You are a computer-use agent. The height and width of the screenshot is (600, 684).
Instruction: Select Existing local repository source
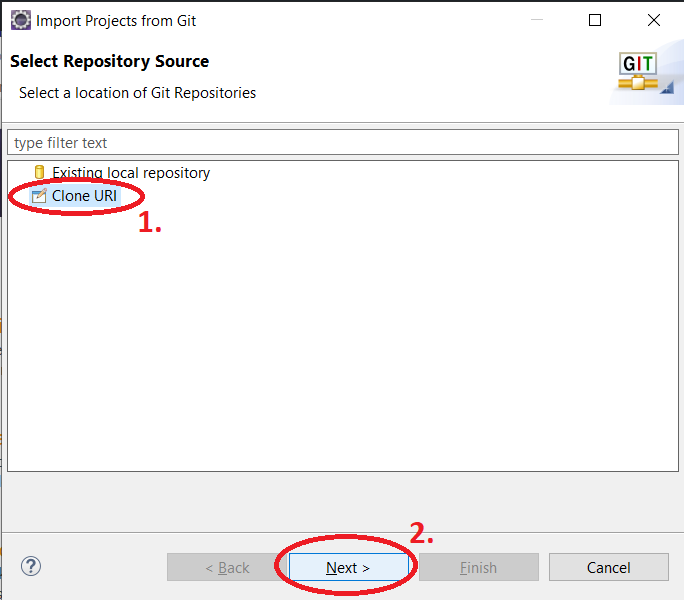click(x=130, y=173)
